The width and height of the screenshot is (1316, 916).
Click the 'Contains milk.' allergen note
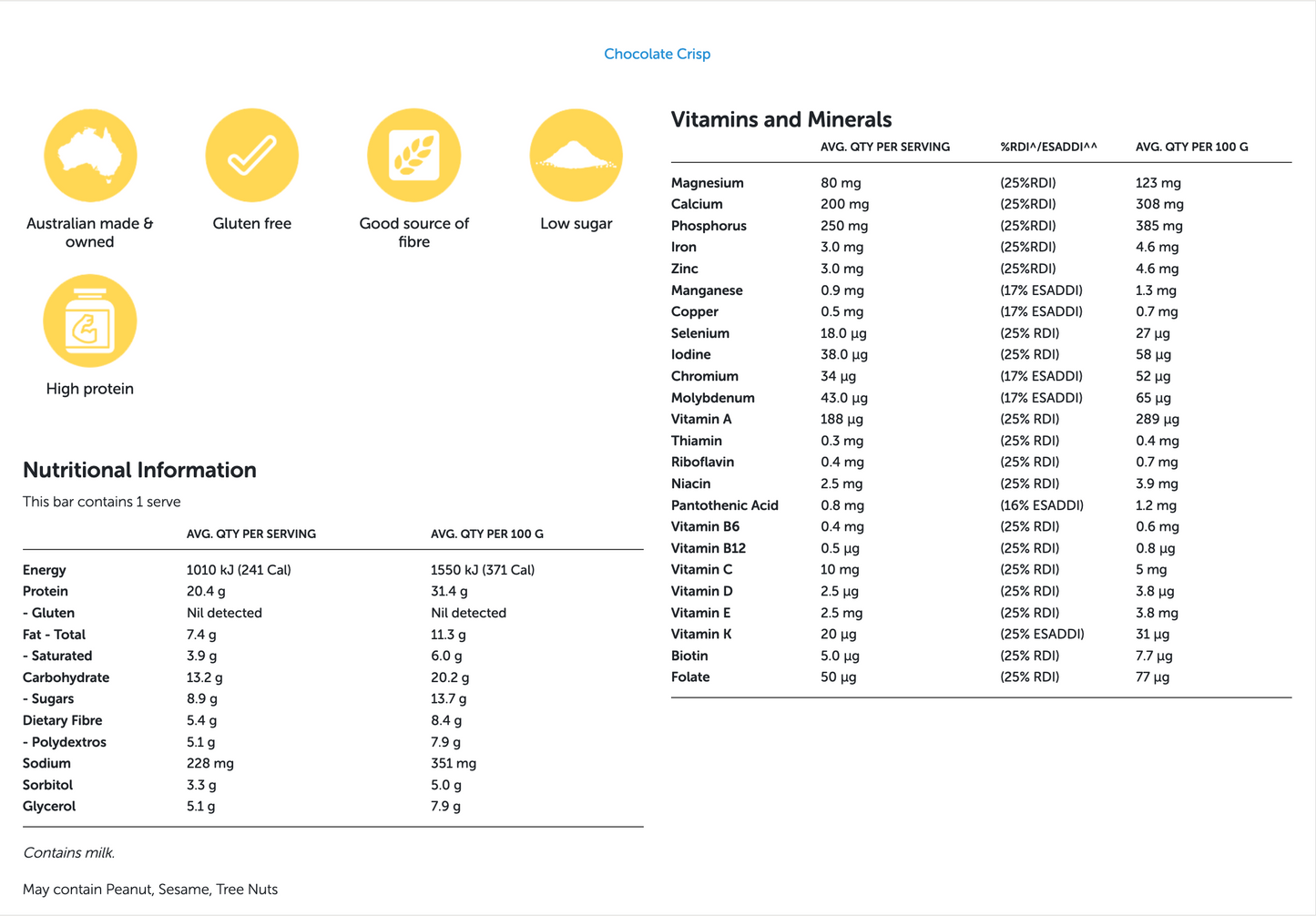tap(69, 853)
